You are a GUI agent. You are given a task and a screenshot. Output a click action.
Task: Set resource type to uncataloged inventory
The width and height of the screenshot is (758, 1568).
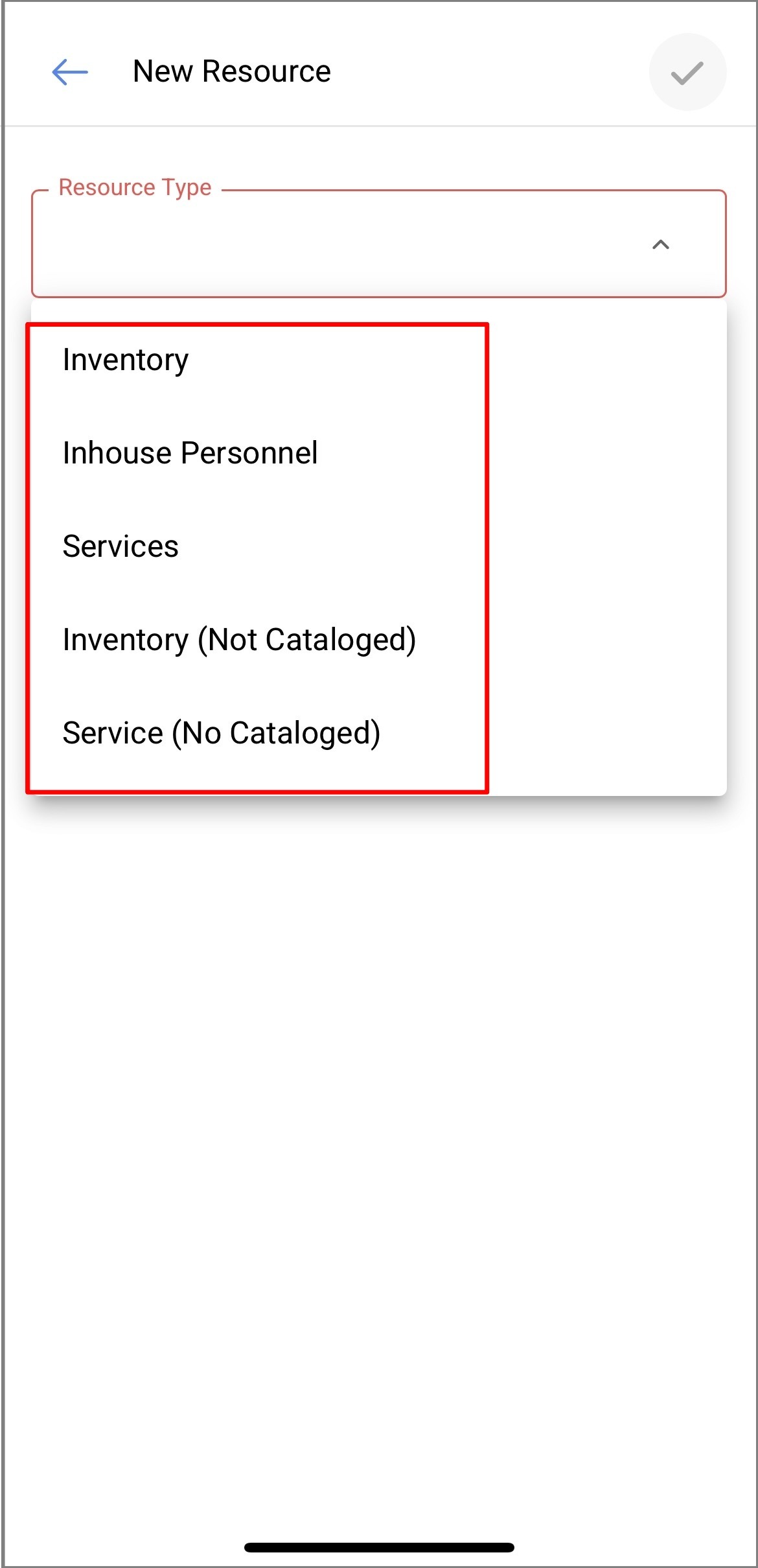click(x=239, y=640)
